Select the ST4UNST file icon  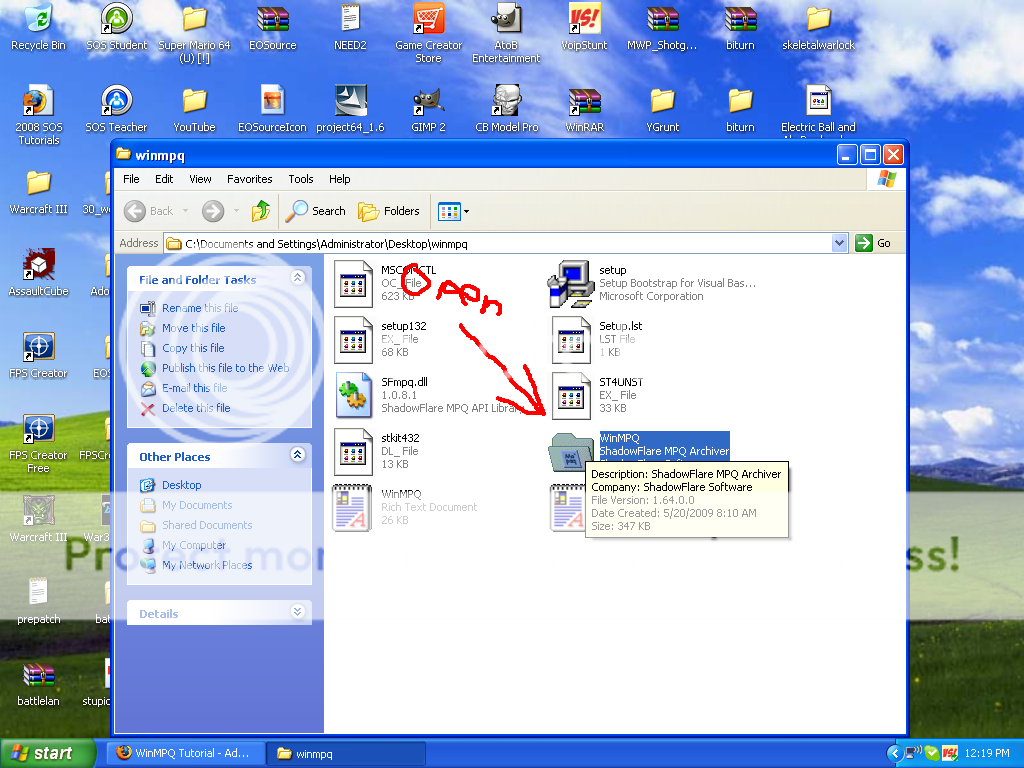pos(570,395)
